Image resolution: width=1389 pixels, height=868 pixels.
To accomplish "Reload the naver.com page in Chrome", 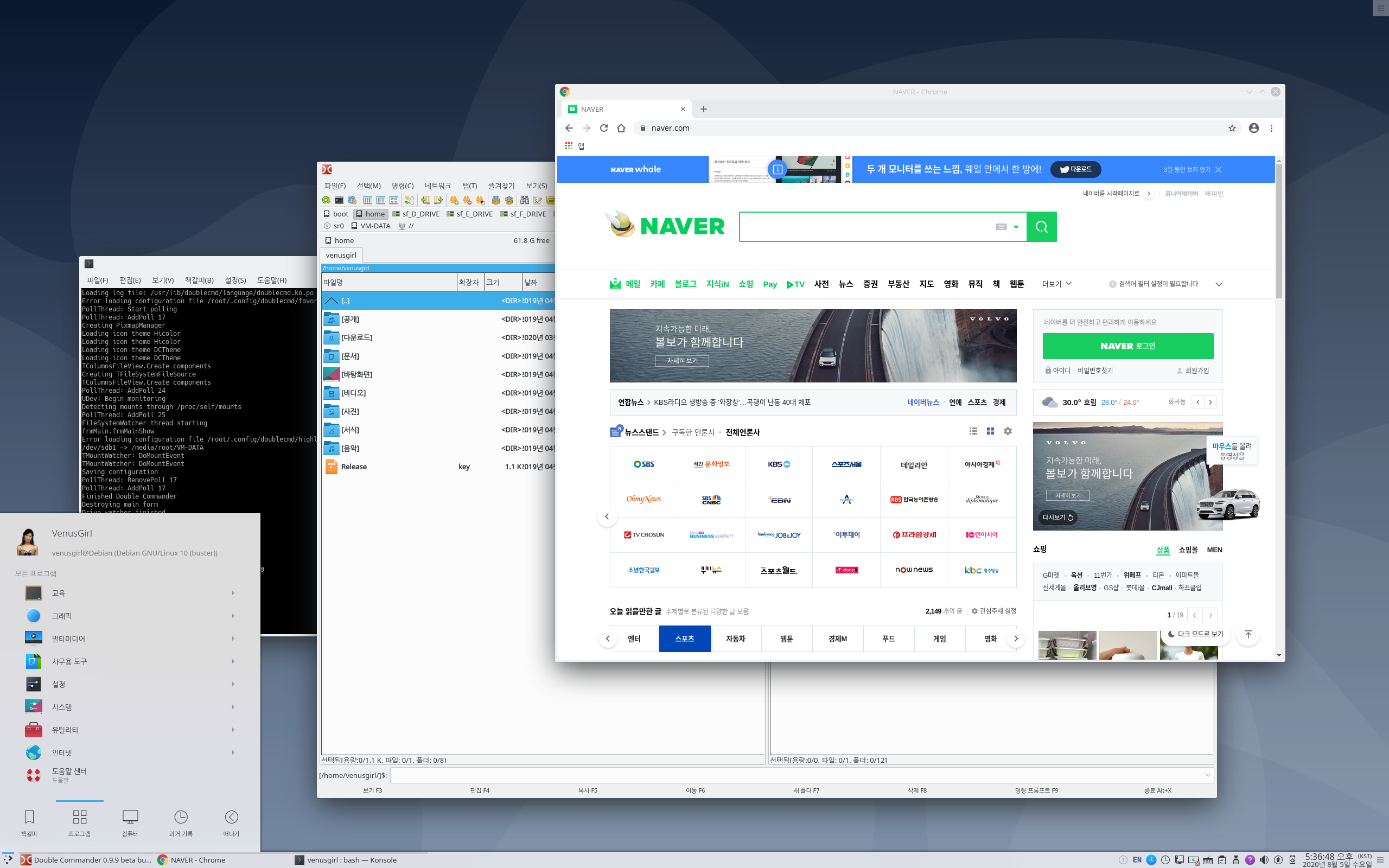I will coord(604,128).
